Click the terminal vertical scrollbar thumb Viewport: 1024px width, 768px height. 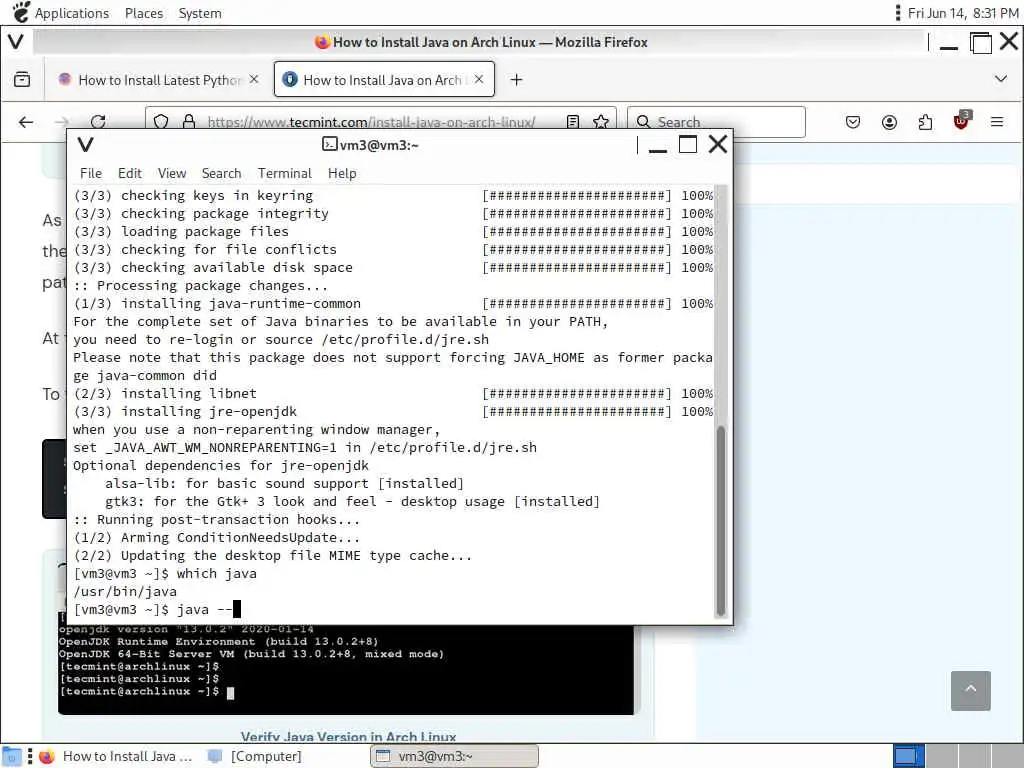tap(721, 520)
